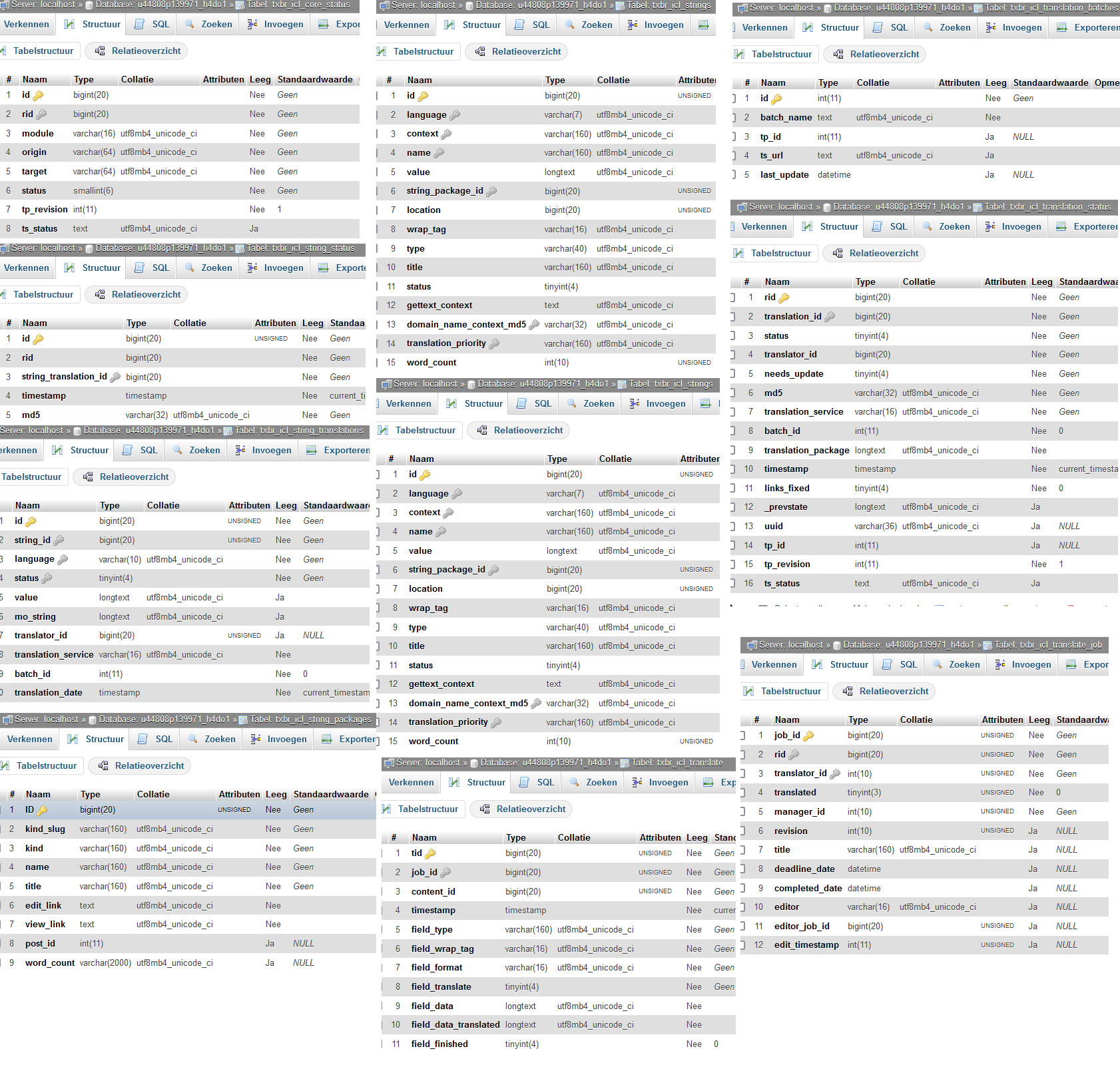Tick checkbox for uuid row in translation_status
The image size is (1120, 1065).
pyautogui.click(x=732, y=527)
